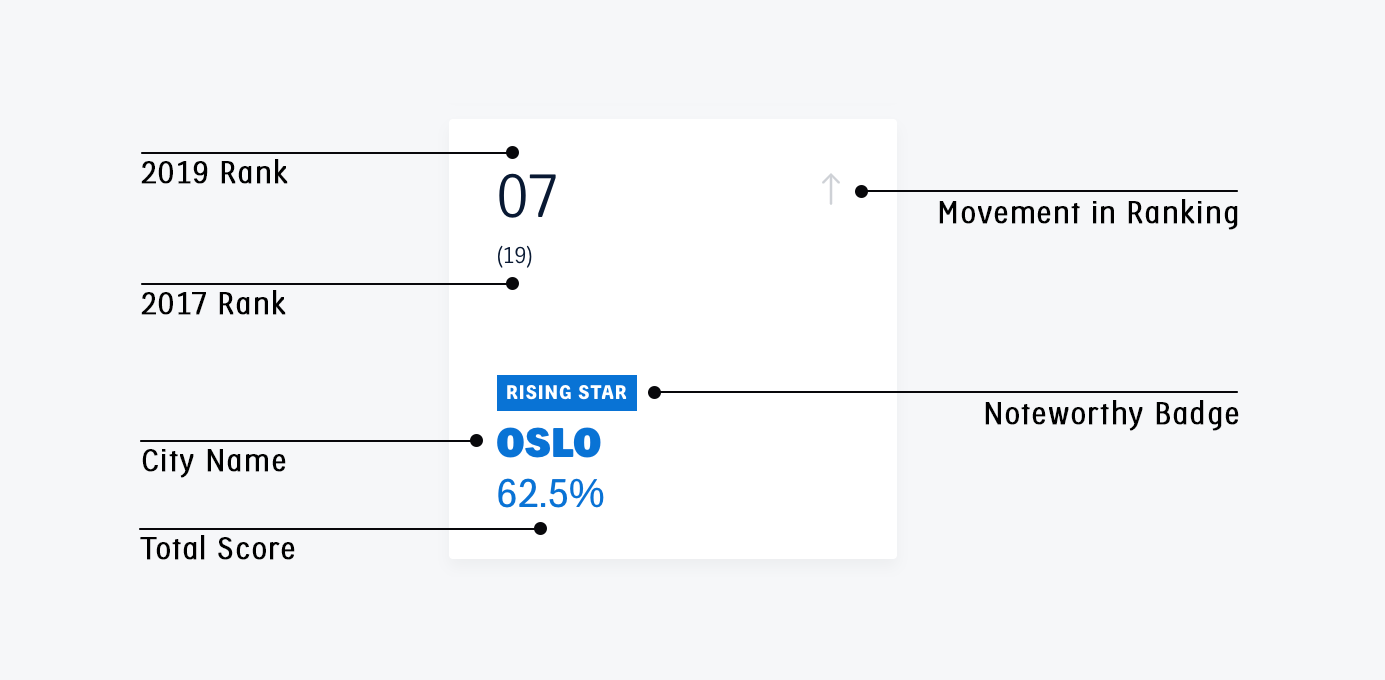Click the 62.5% total score

[550, 494]
